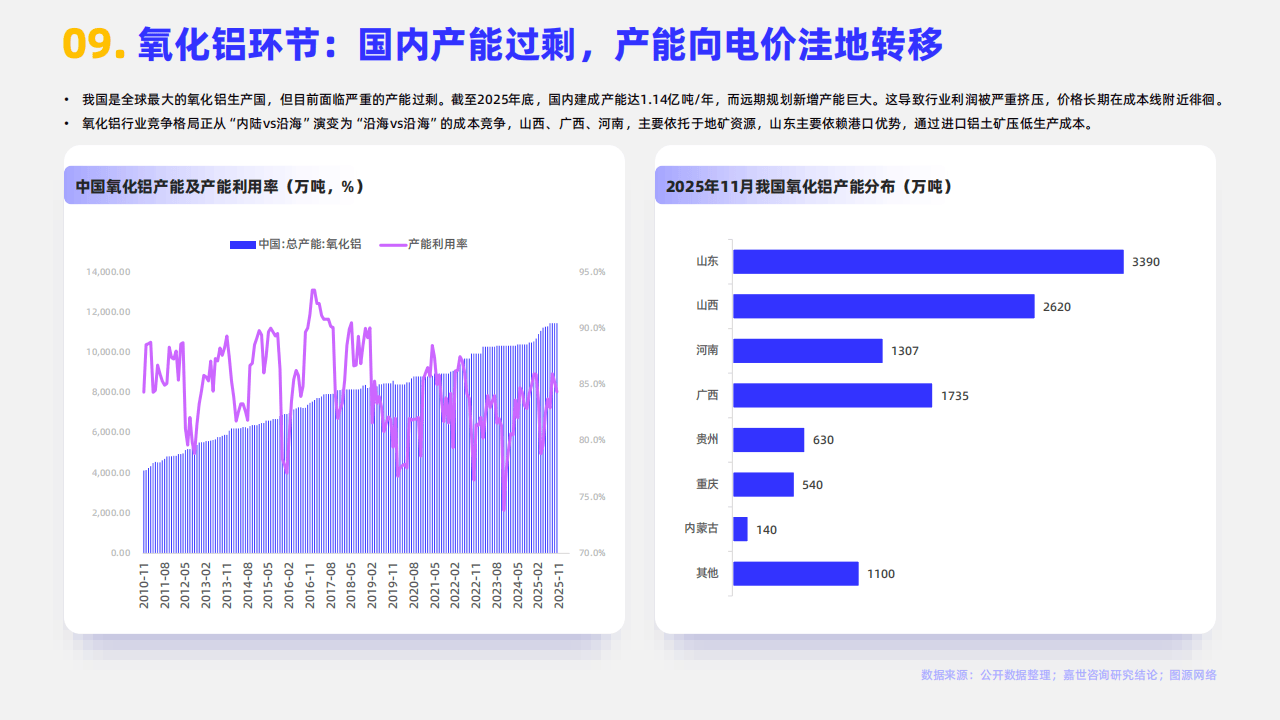Select the 其他 bar labeled 1100

click(x=795, y=573)
